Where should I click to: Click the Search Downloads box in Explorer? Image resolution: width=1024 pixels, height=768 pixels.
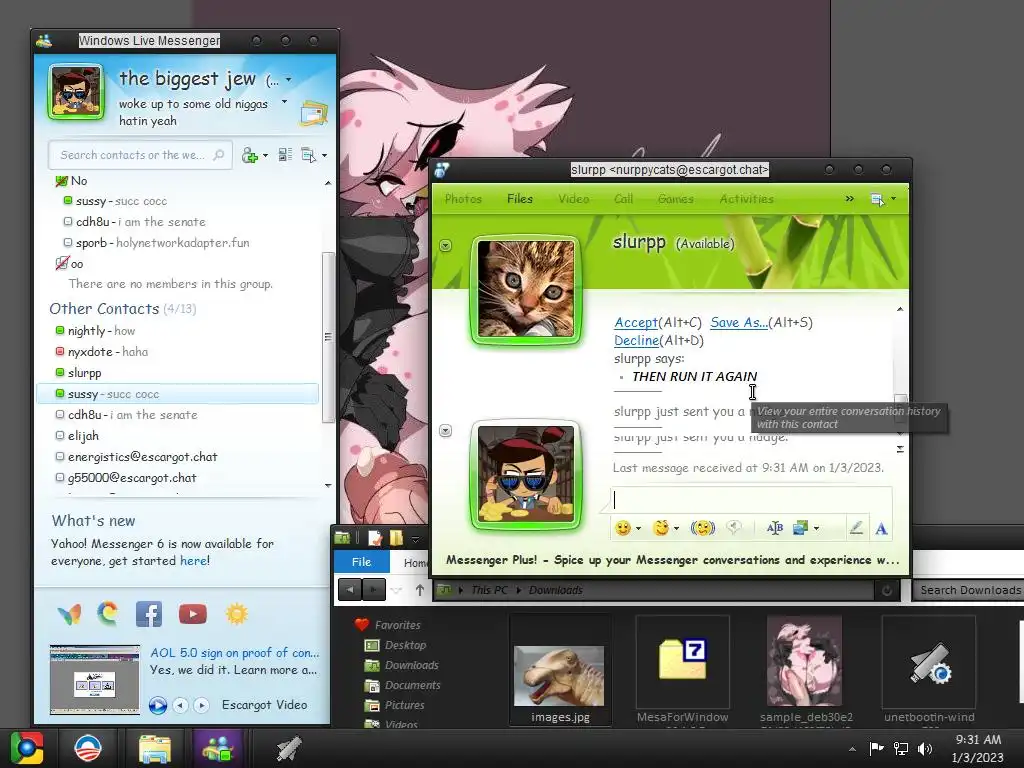(x=969, y=590)
